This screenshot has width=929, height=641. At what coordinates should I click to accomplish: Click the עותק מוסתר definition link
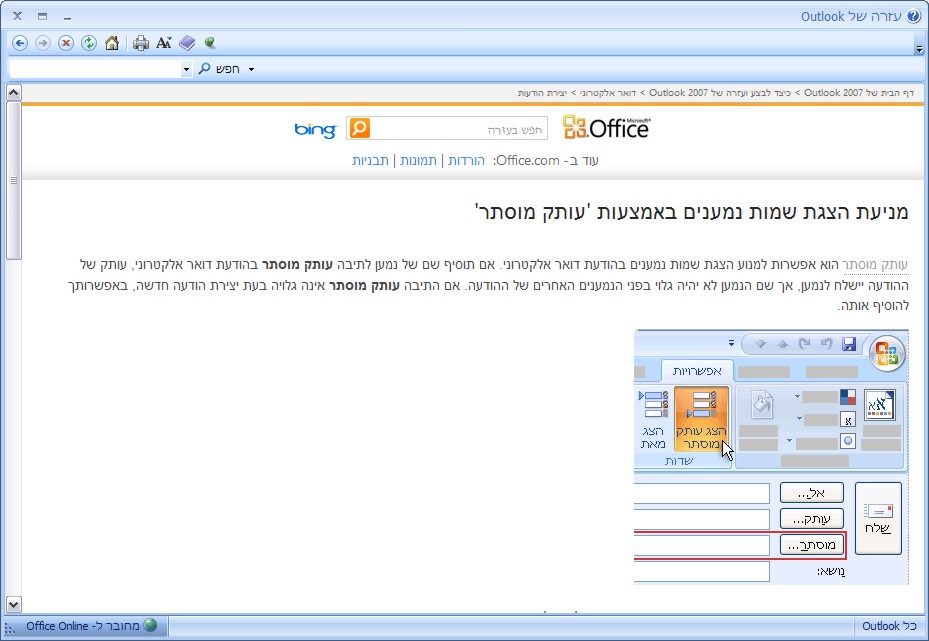[875, 265]
